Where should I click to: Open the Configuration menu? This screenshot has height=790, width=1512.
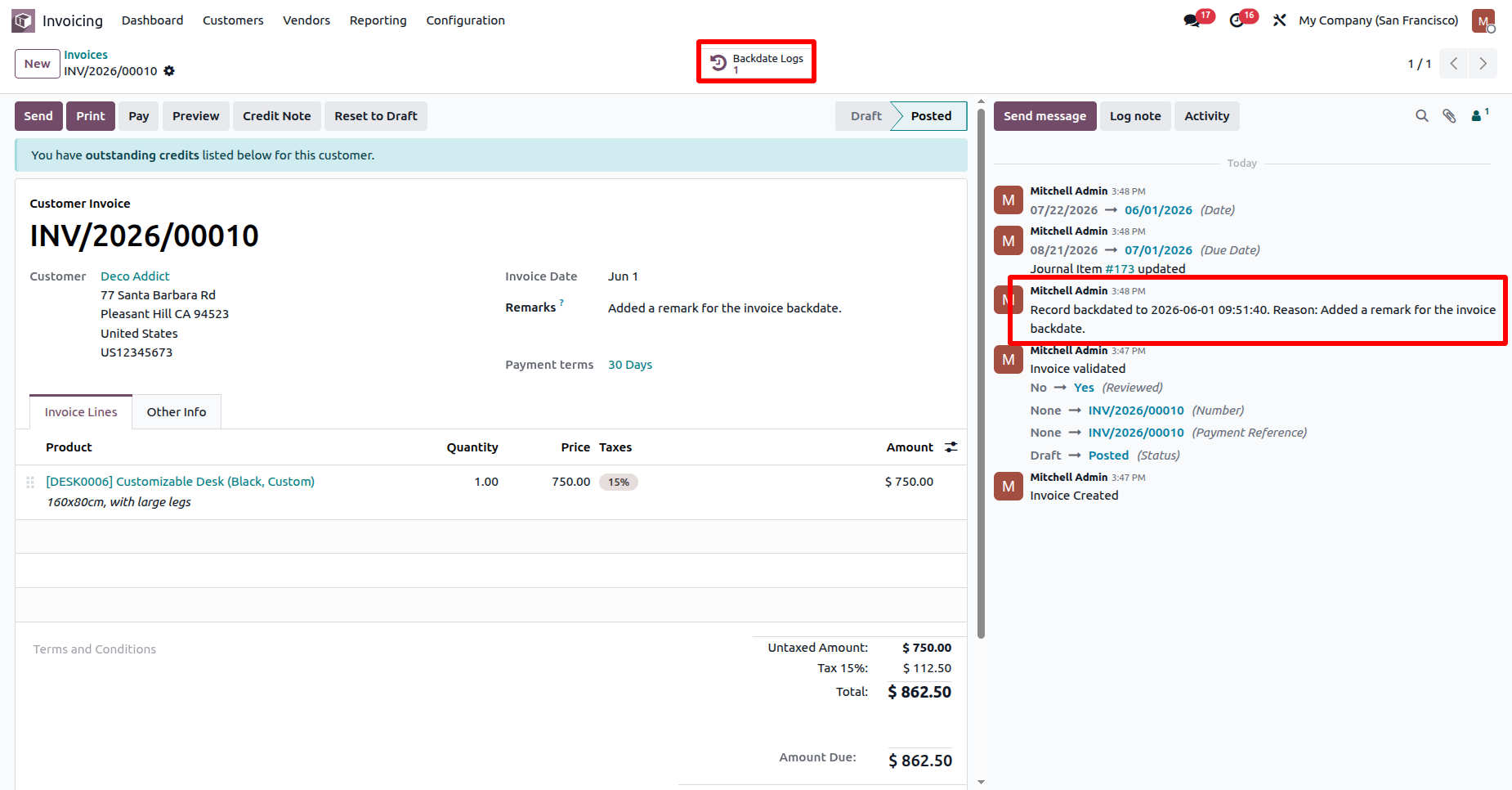coord(466,20)
